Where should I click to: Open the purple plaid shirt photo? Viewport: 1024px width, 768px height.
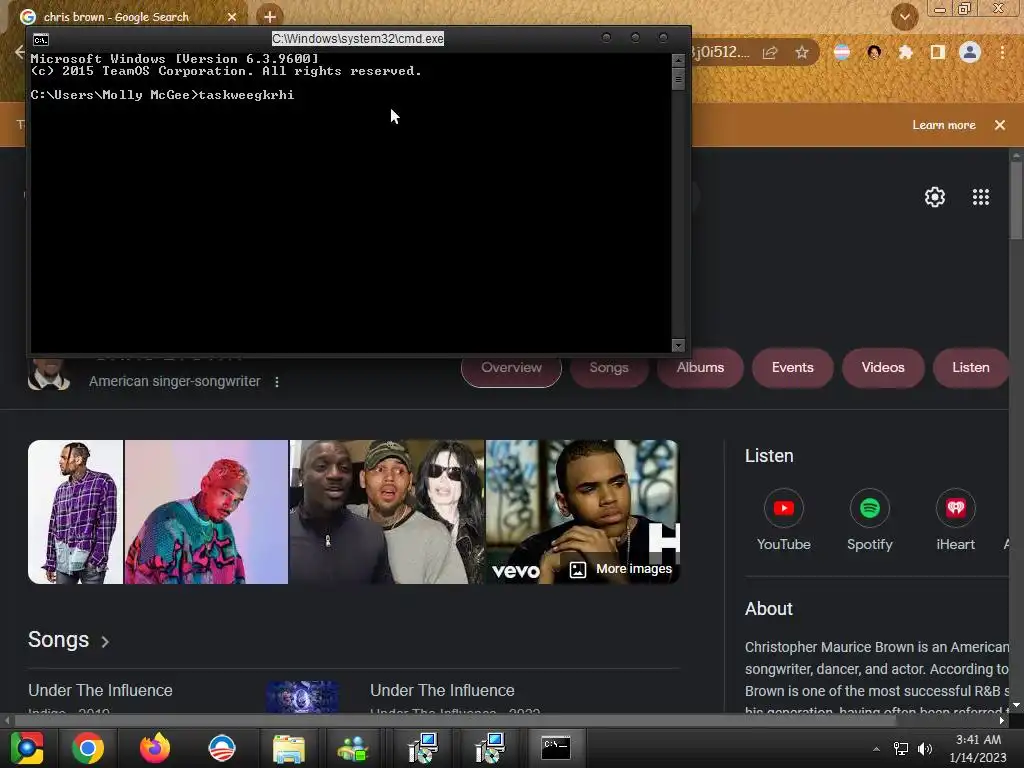pos(75,512)
